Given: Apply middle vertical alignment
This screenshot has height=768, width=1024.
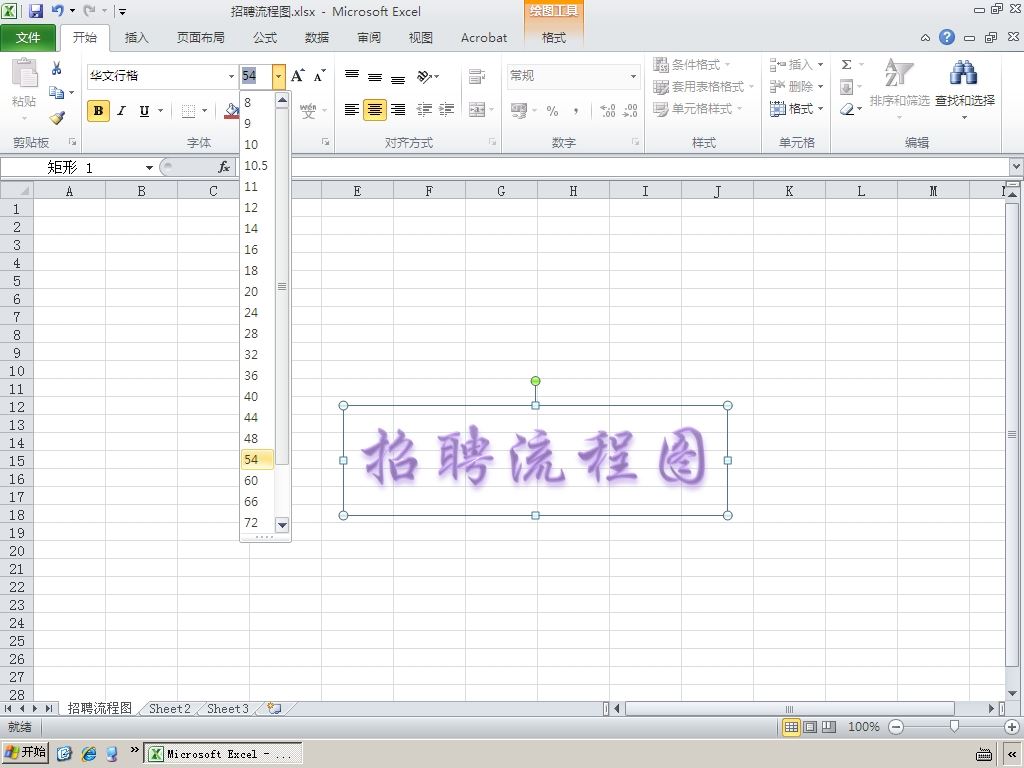Looking at the screenshot, I should [375, 76].
